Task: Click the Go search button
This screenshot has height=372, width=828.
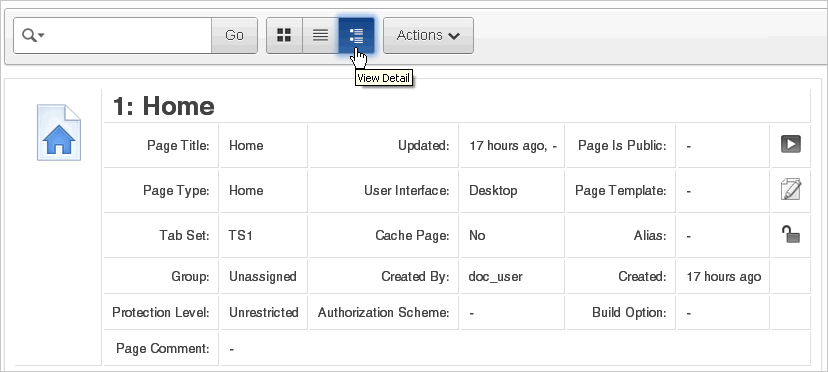Action: tap(234, 35)
